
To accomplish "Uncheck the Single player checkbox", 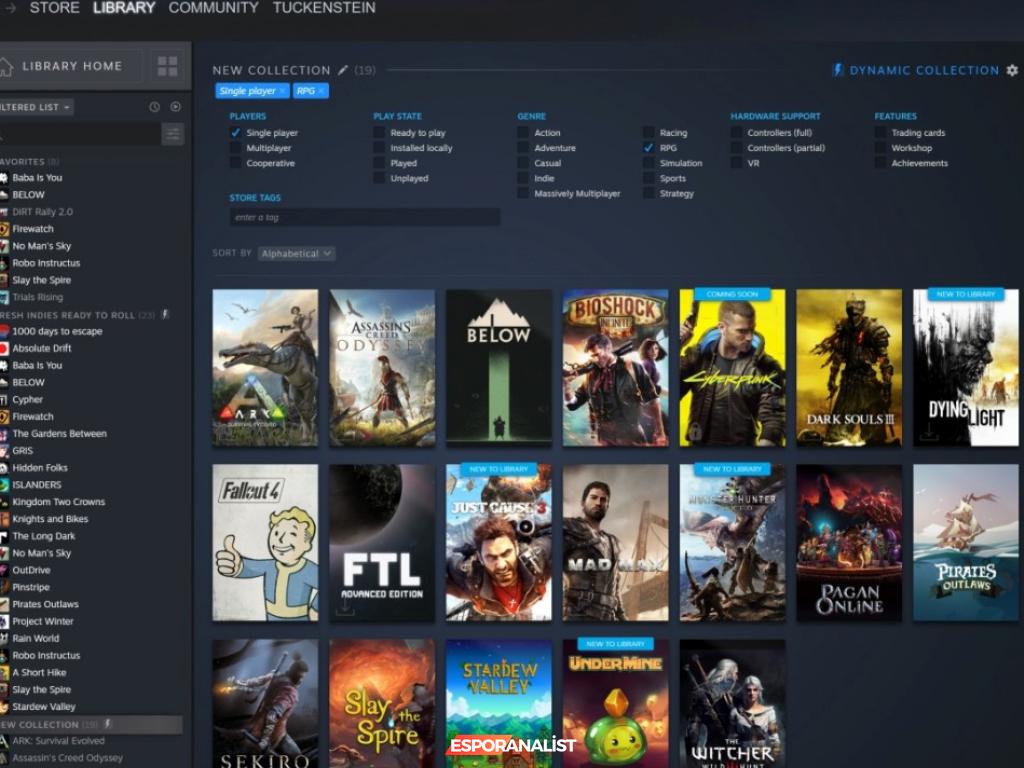I will (235, 133).
